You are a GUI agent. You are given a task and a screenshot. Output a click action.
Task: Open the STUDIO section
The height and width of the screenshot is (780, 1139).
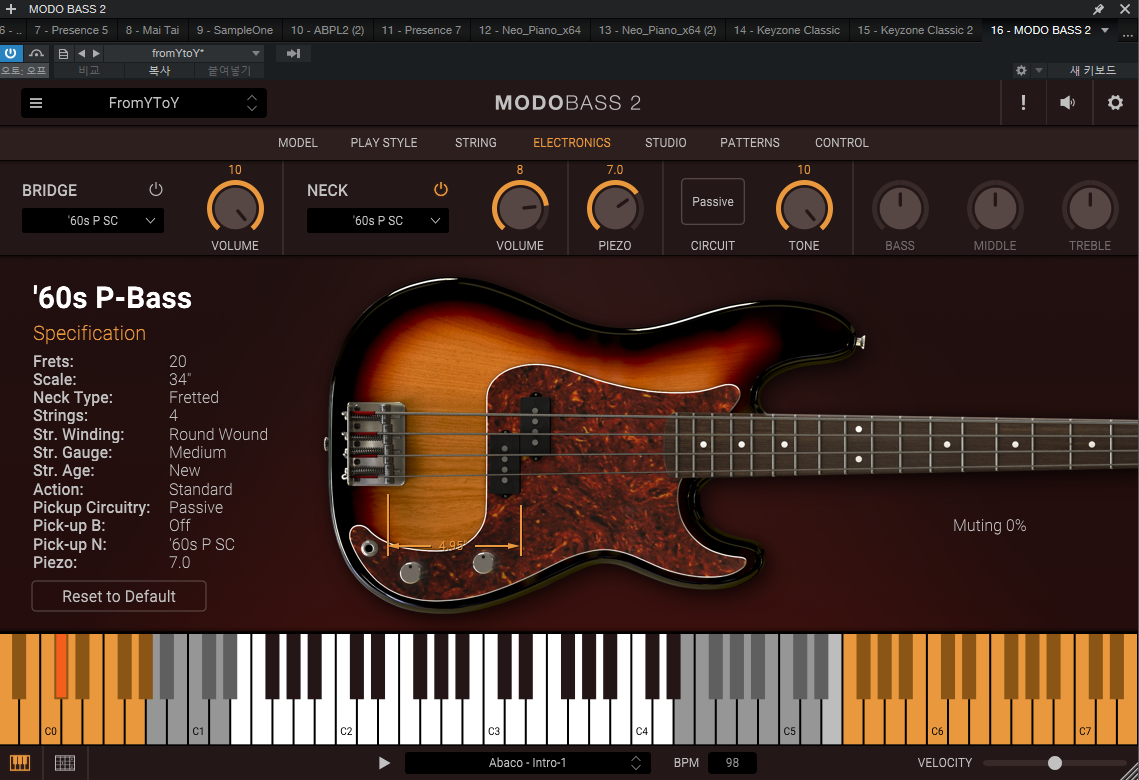point(665,142)
